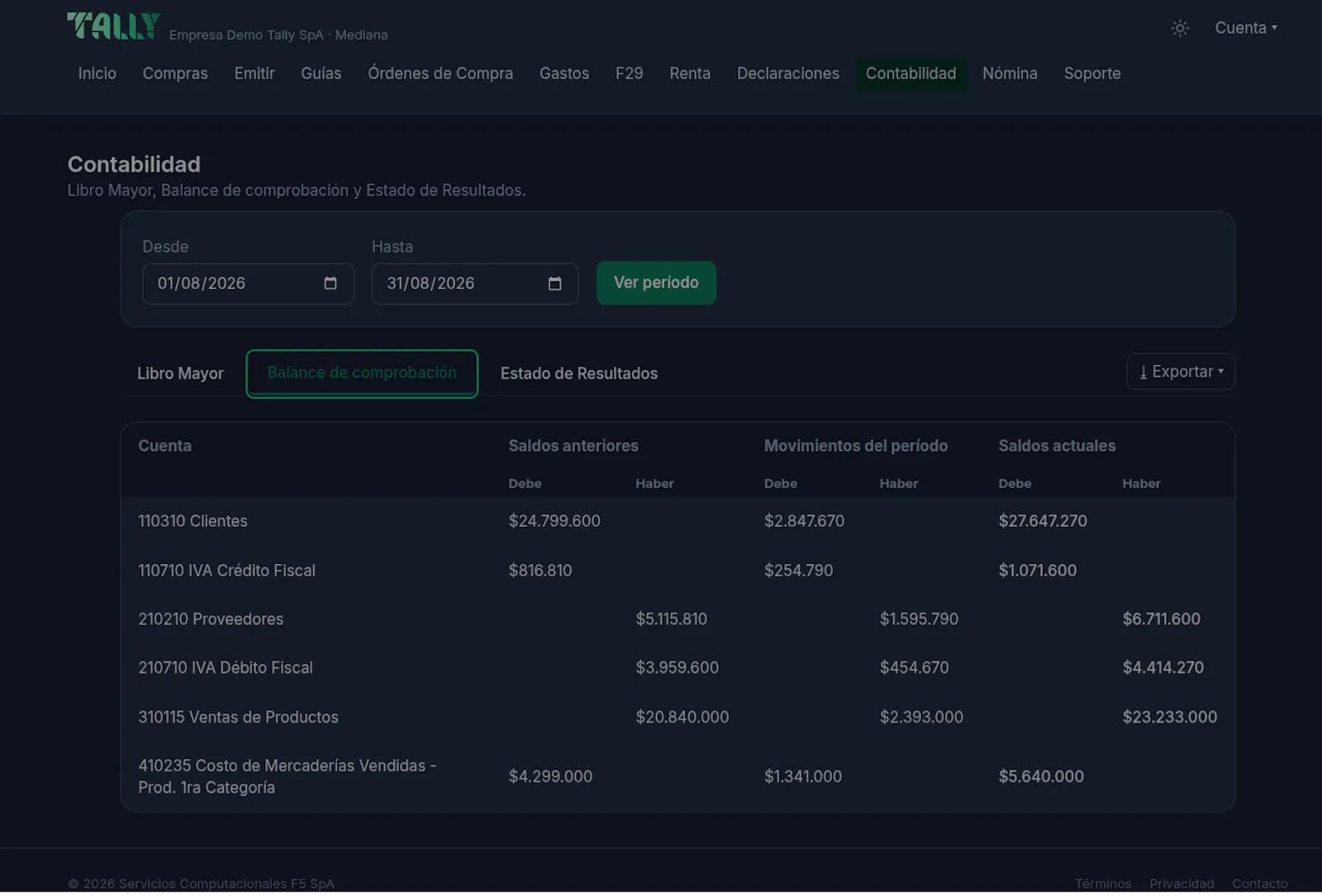Click the $2.847.670 Clientes movement value

pos(804,521)
